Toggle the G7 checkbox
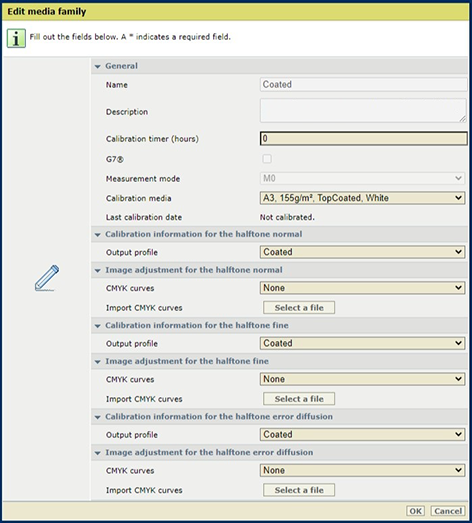Screen dimensions: 472x523 click(x=267, y=159)
